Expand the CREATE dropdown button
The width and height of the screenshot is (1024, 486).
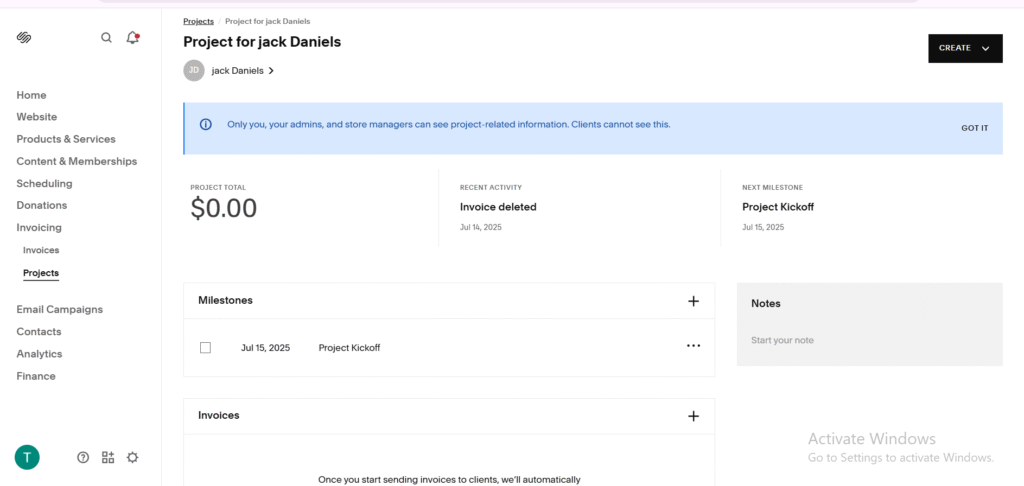965,48
